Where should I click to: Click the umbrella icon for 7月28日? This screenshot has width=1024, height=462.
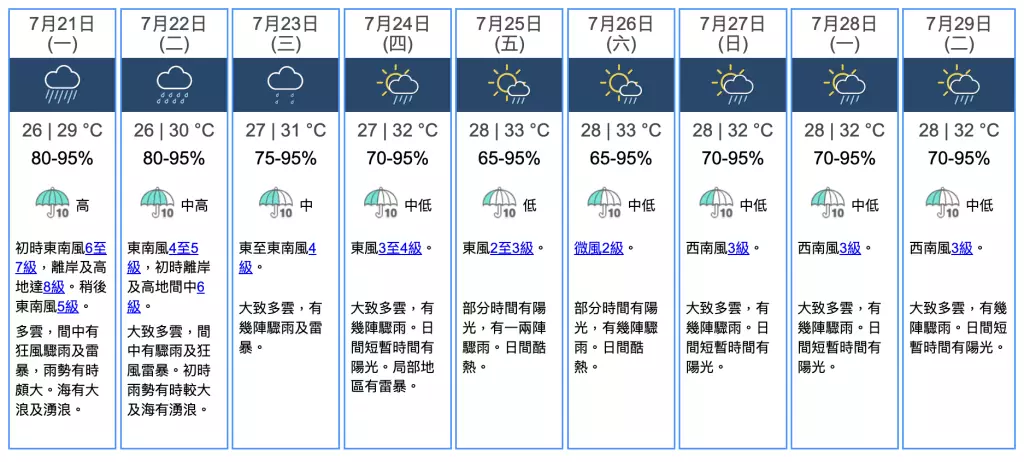(x=828, y=203)
